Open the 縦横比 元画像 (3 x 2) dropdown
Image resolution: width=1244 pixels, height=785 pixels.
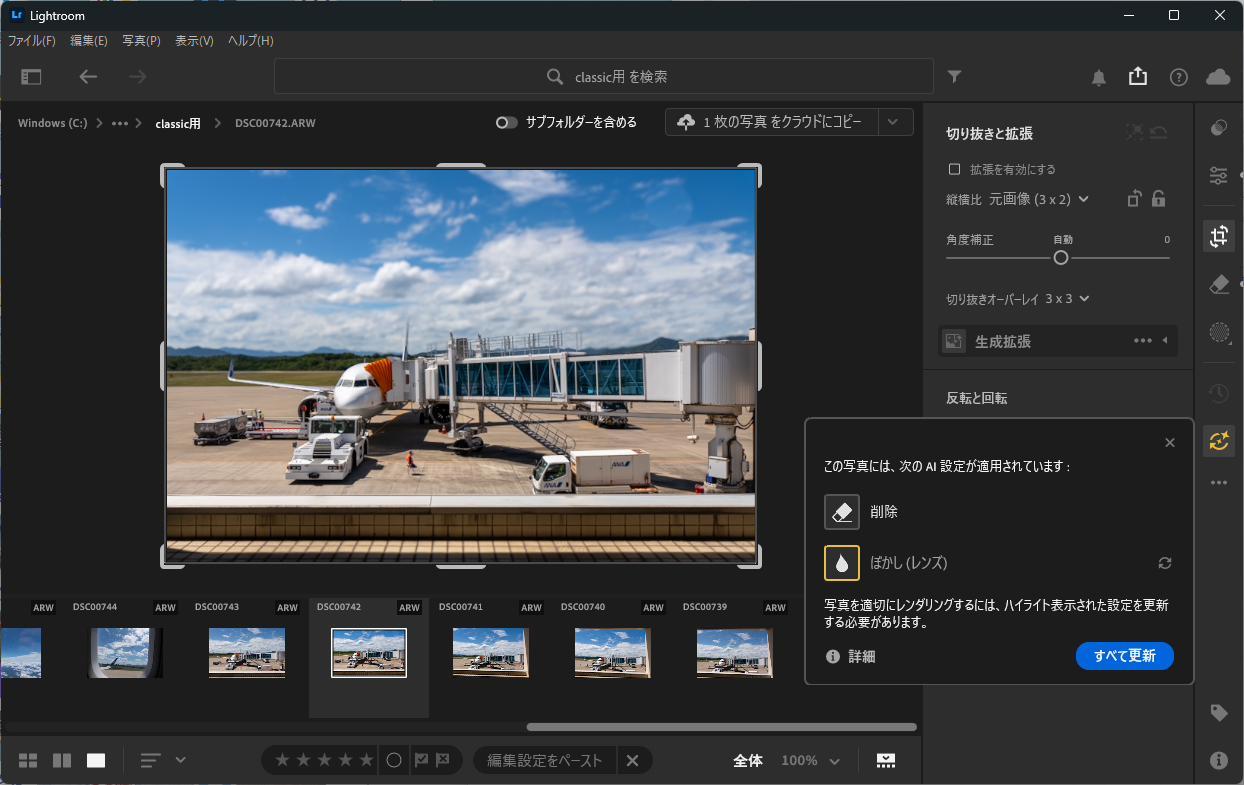pos(1039,199)
